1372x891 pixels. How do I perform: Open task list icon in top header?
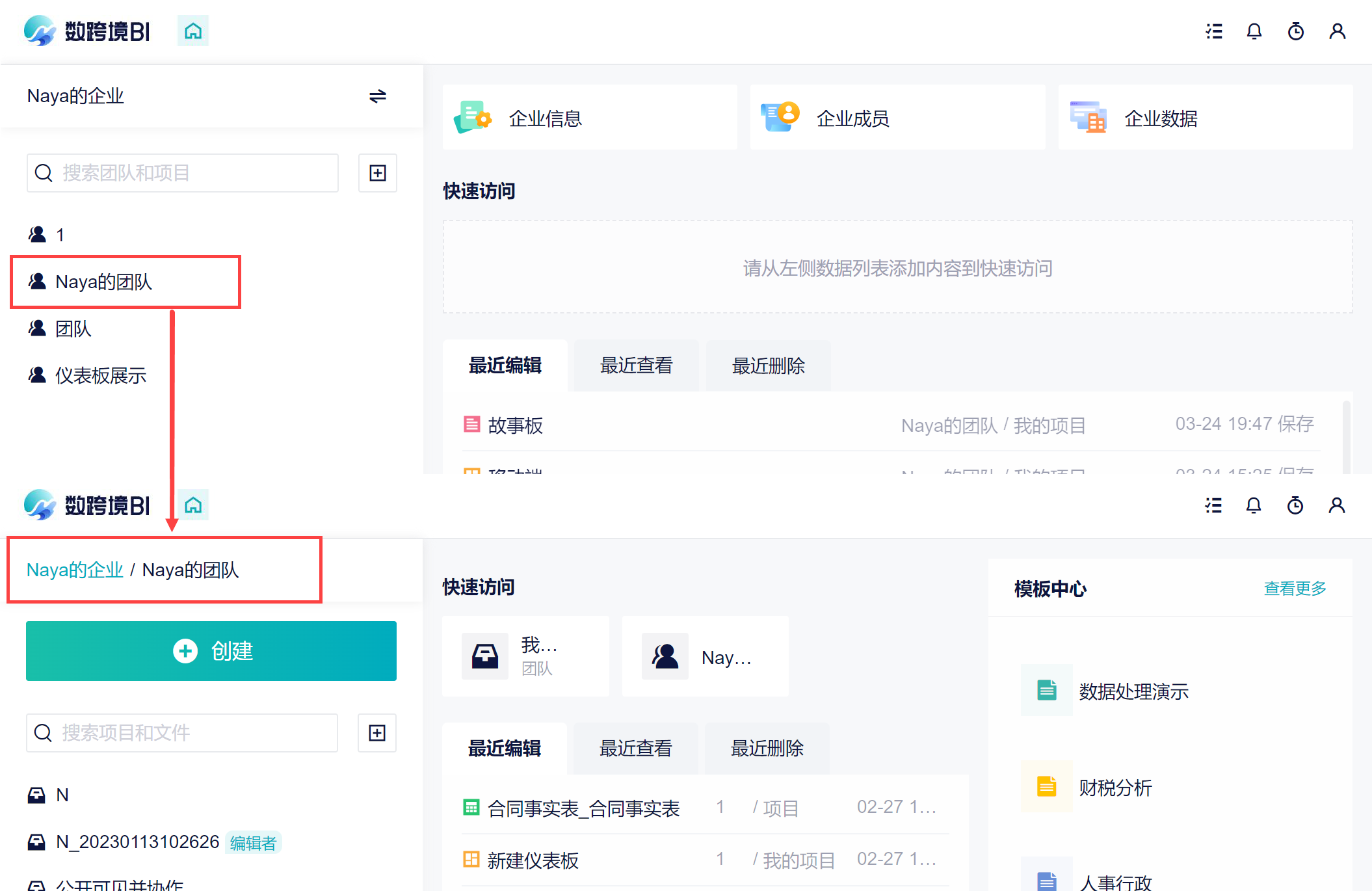(1213, 31)
